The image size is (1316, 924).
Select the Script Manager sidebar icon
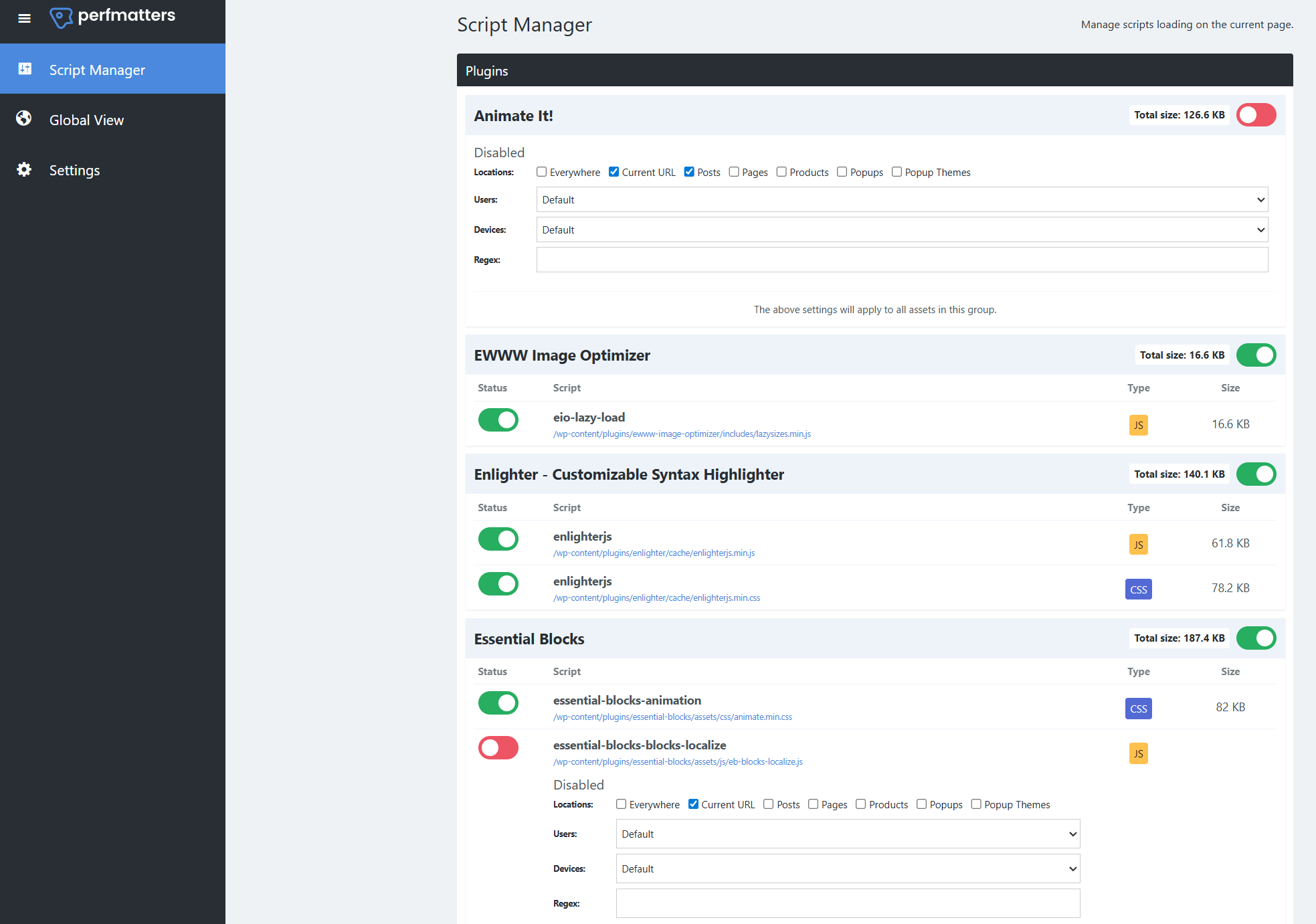click(25, 69)
